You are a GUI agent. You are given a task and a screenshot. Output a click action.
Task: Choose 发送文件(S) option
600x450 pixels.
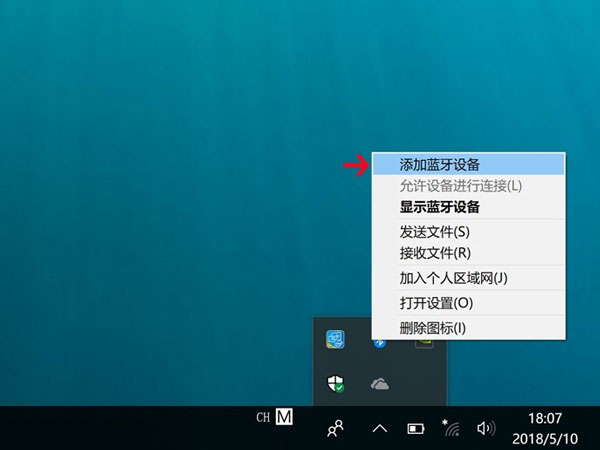434,232
